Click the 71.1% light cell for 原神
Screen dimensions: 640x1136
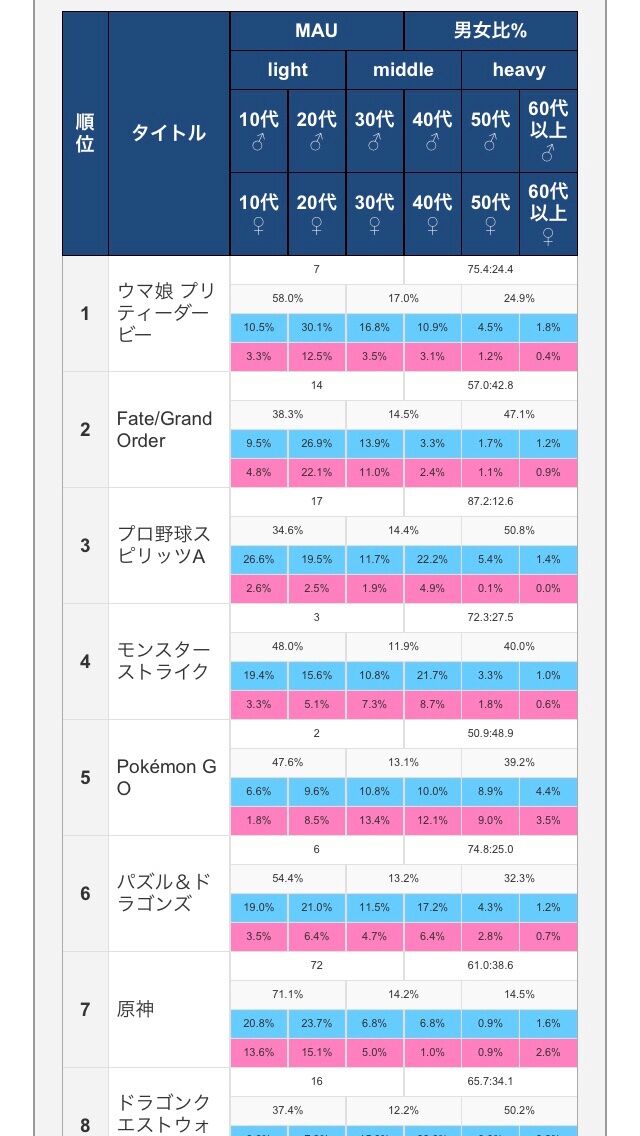[288, 994]
